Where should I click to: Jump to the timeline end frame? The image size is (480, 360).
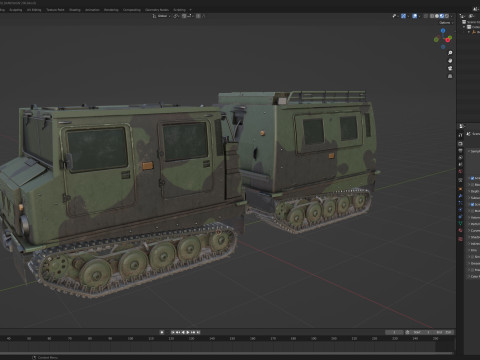coord(198,332)
